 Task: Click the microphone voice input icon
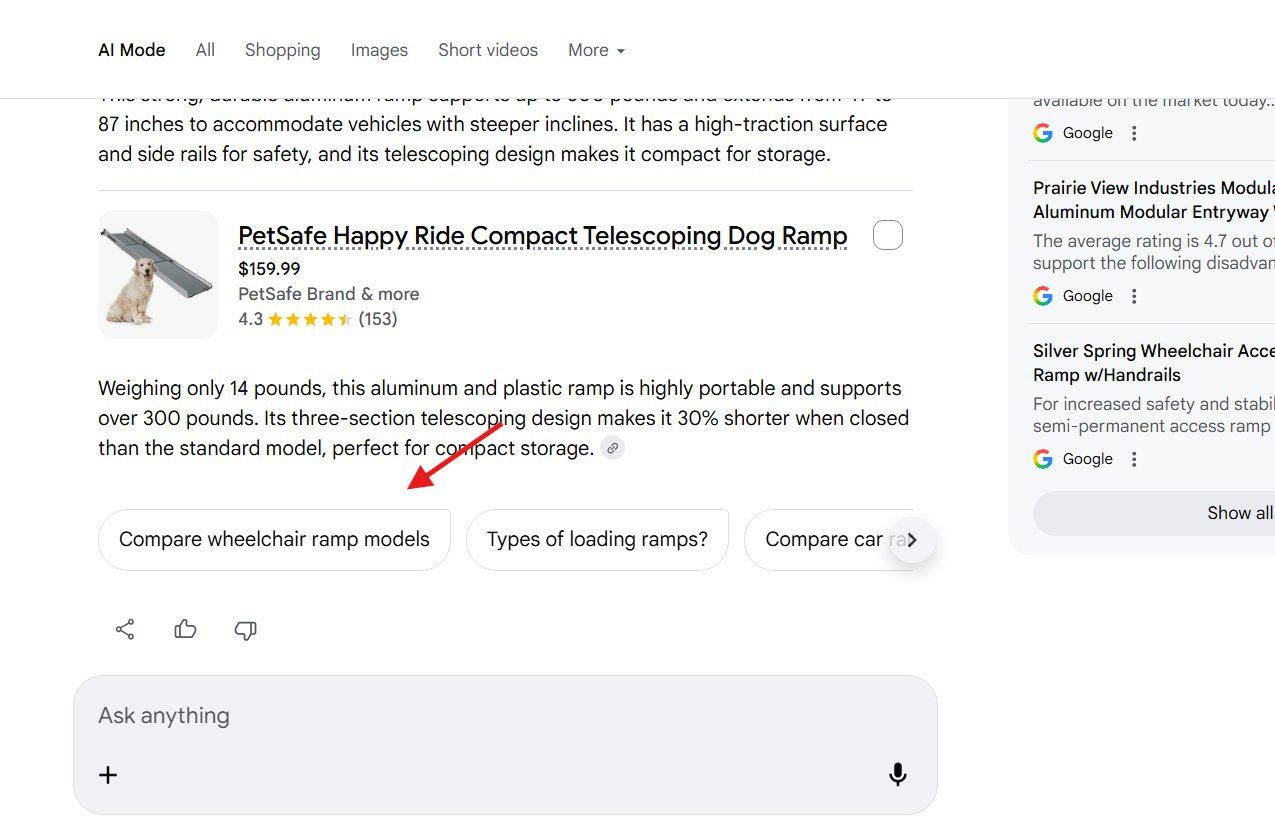click(898, 774)
